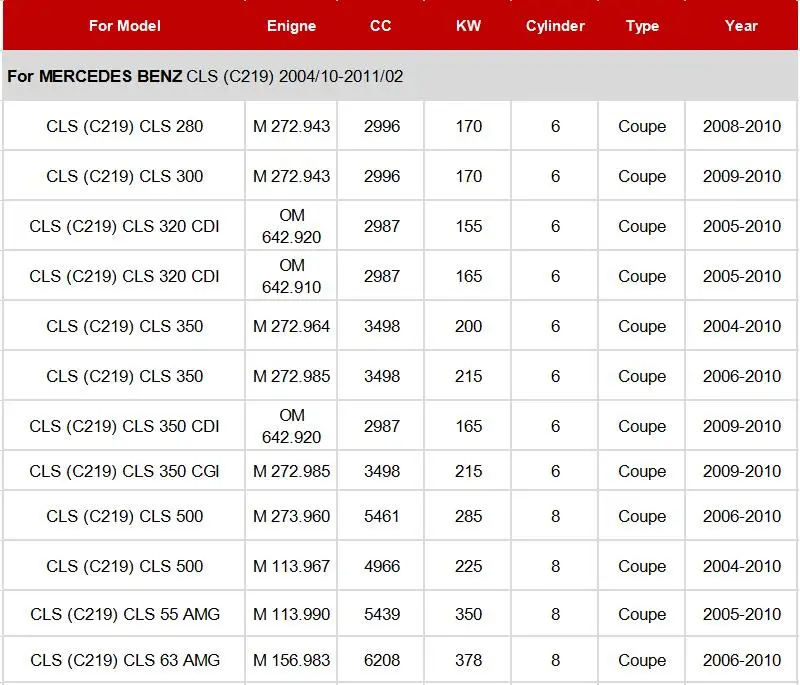Click the 'Type' column header
The image size is (800, 685).
(x=642, y=26)
